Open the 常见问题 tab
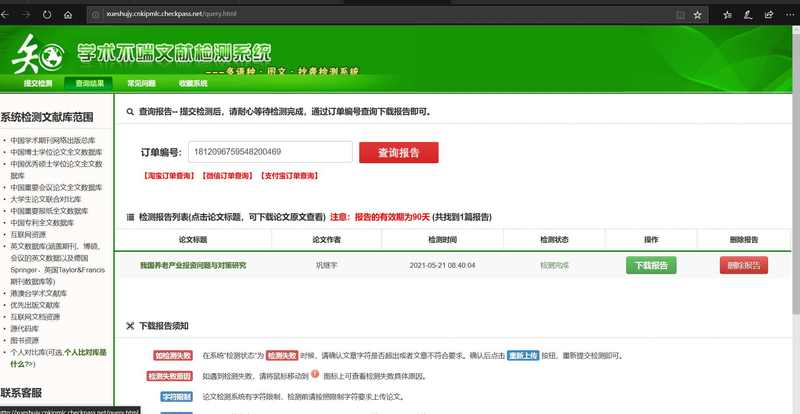Viewport: 800px width, 414px height. [x=141, y=84]
